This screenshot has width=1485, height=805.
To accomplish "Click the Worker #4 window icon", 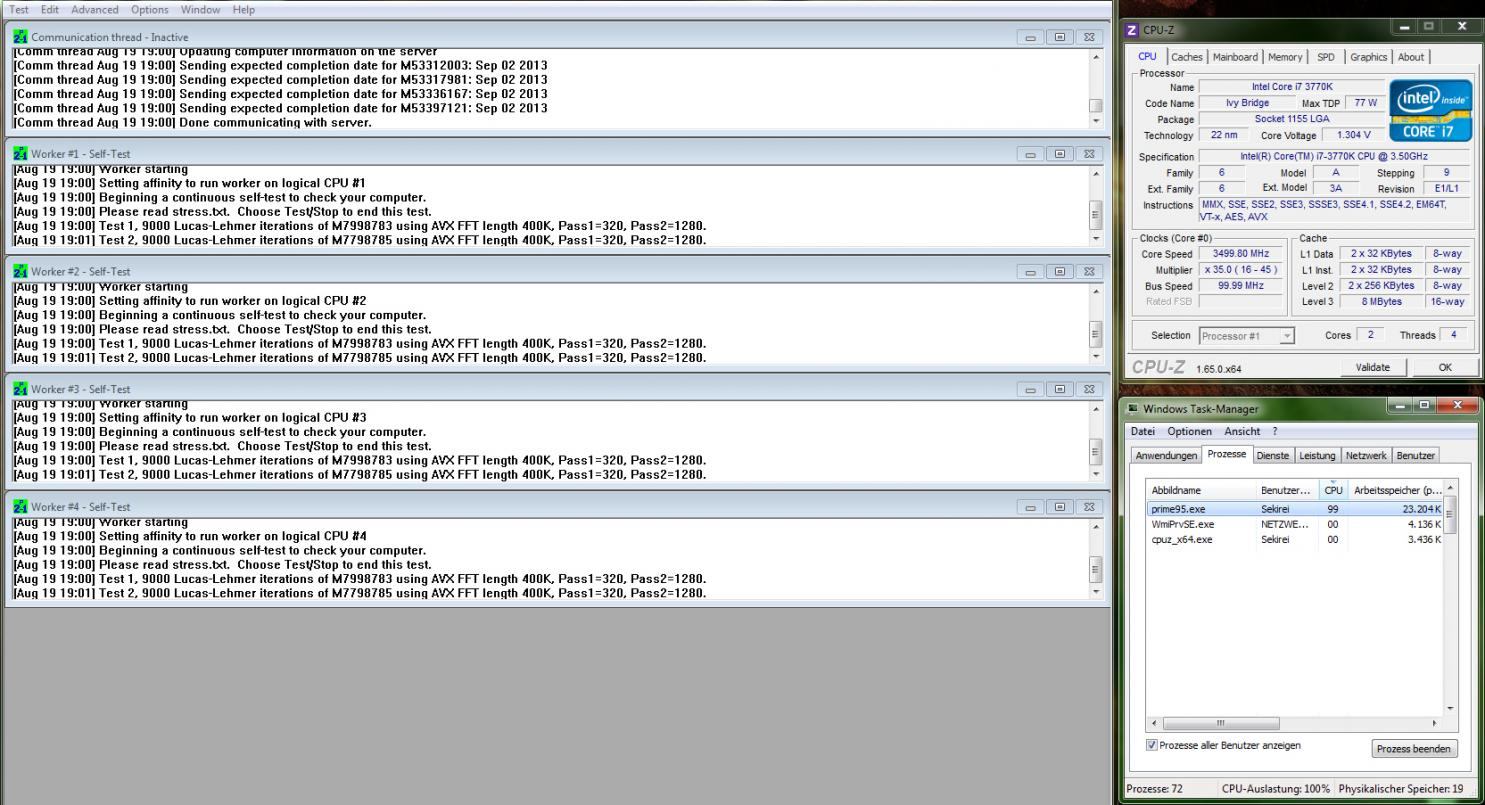I will 20,506.
